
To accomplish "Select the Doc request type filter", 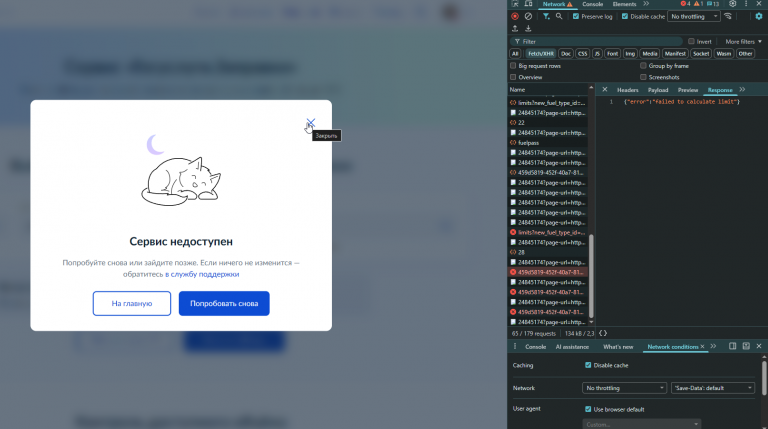I will coord(566,54).
